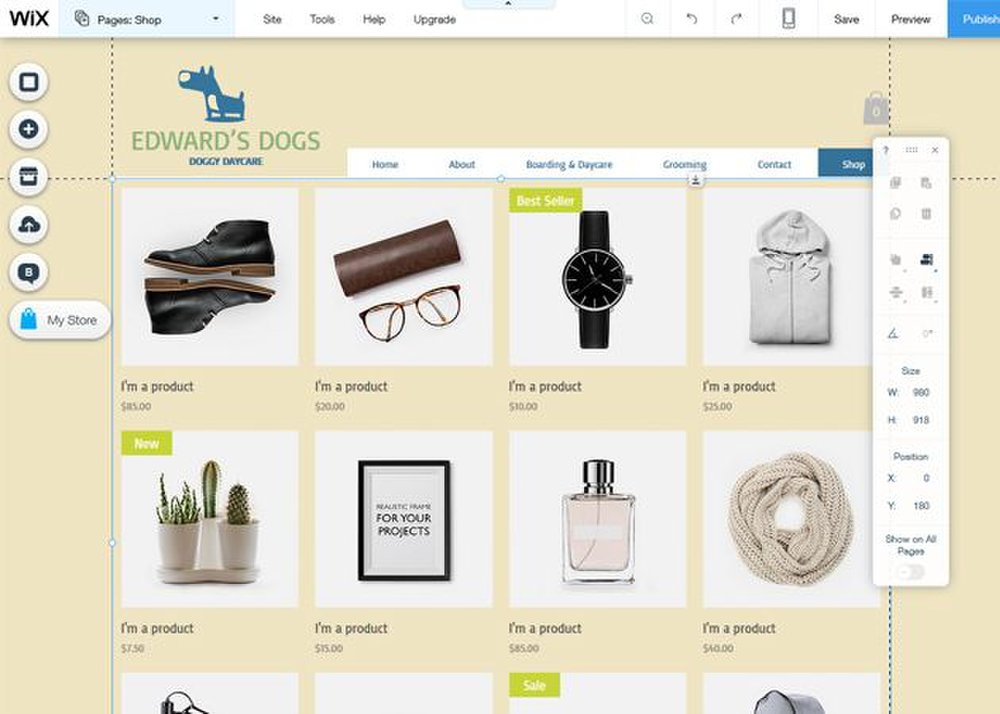Select the Grooming navigation tab
Image resolution: width=1000 pixels, height=714 pixels.
click(x=684, y=164)
